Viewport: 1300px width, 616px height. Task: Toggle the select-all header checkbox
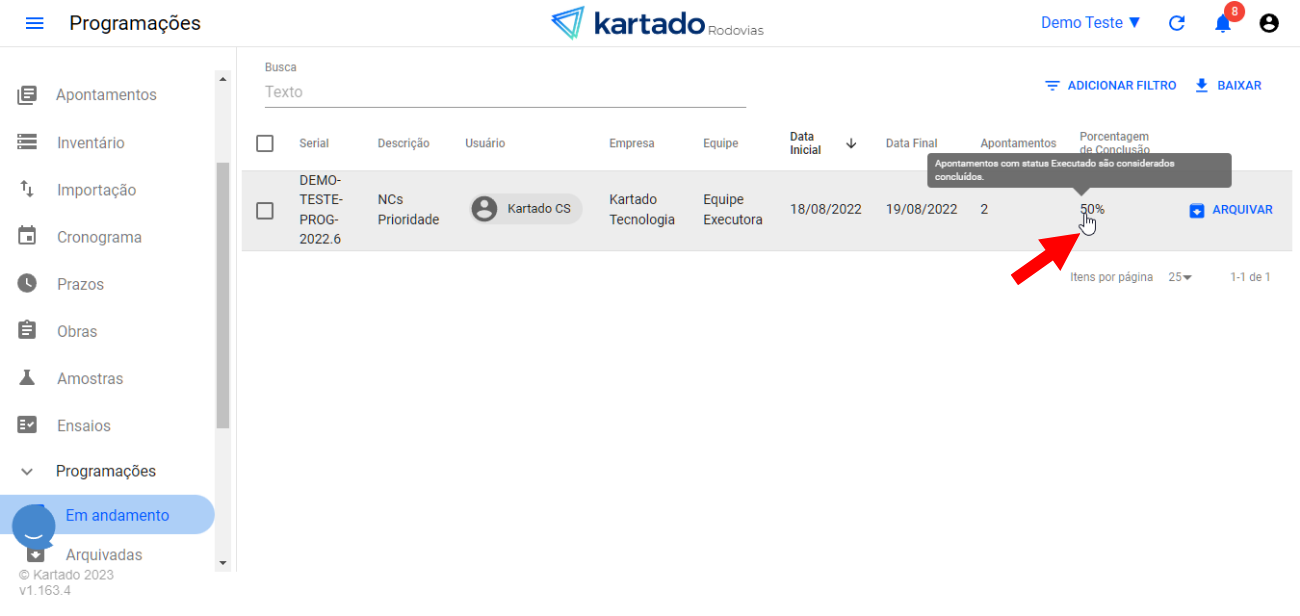coord(265,143)
